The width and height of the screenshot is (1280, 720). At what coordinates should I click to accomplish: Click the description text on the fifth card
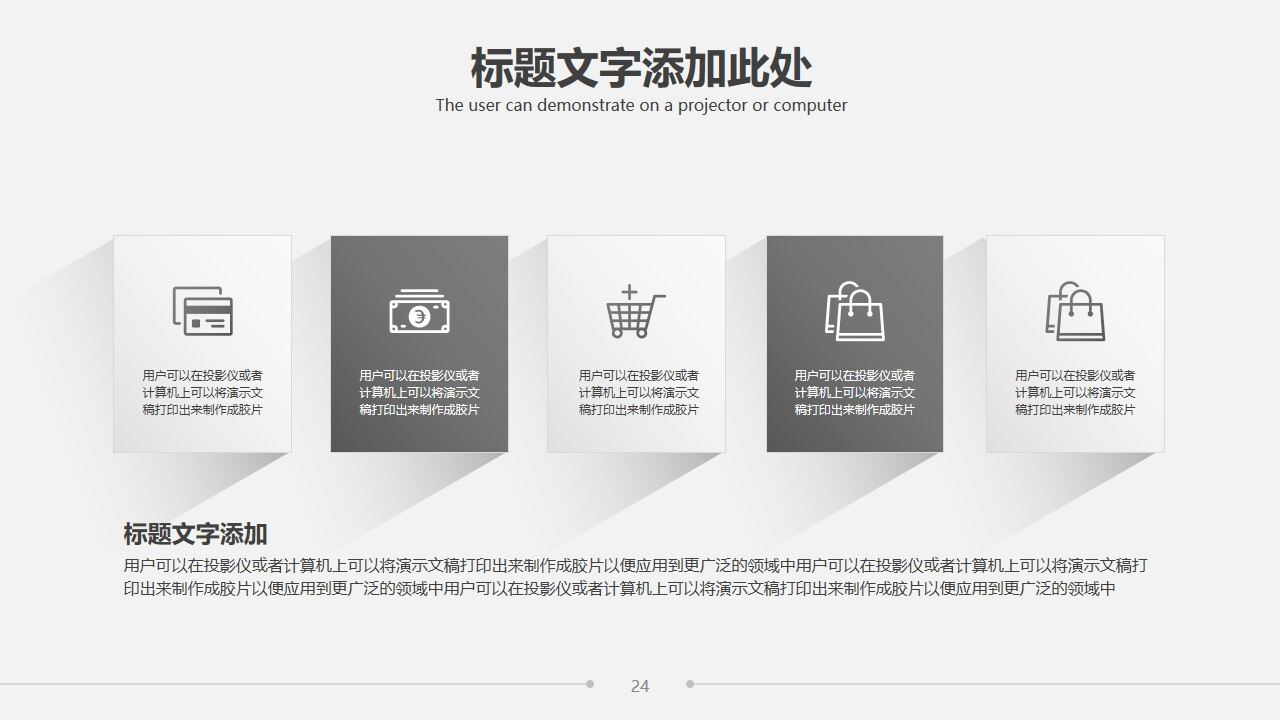(1074, 393)
